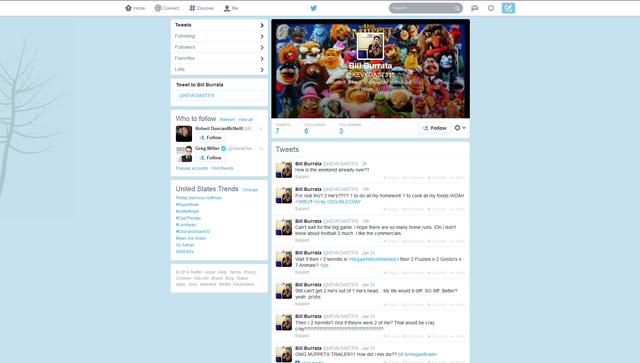Go to Home in top navigation

[135, 8]
